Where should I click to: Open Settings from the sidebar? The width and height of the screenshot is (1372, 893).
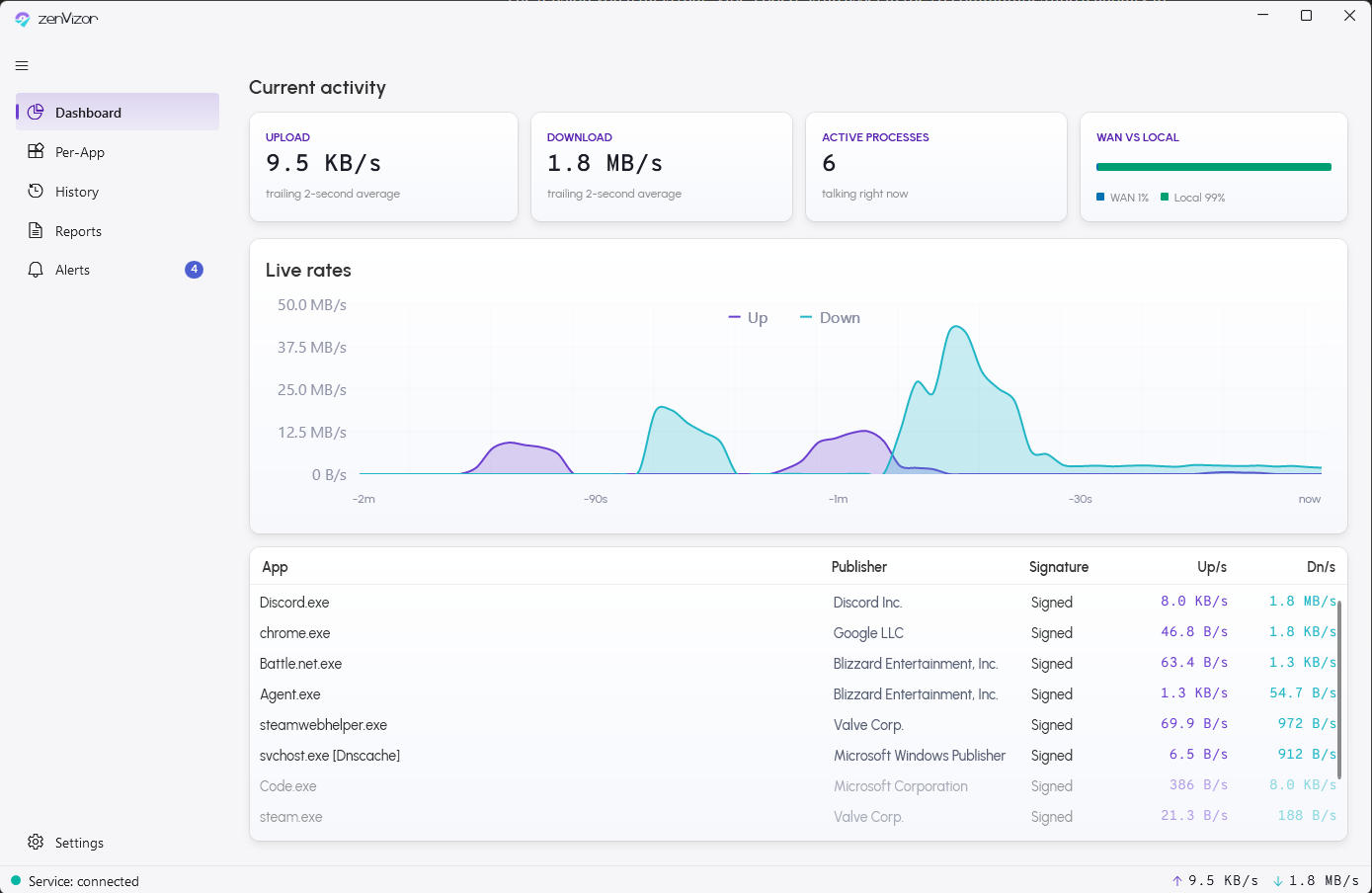(118, 842)
